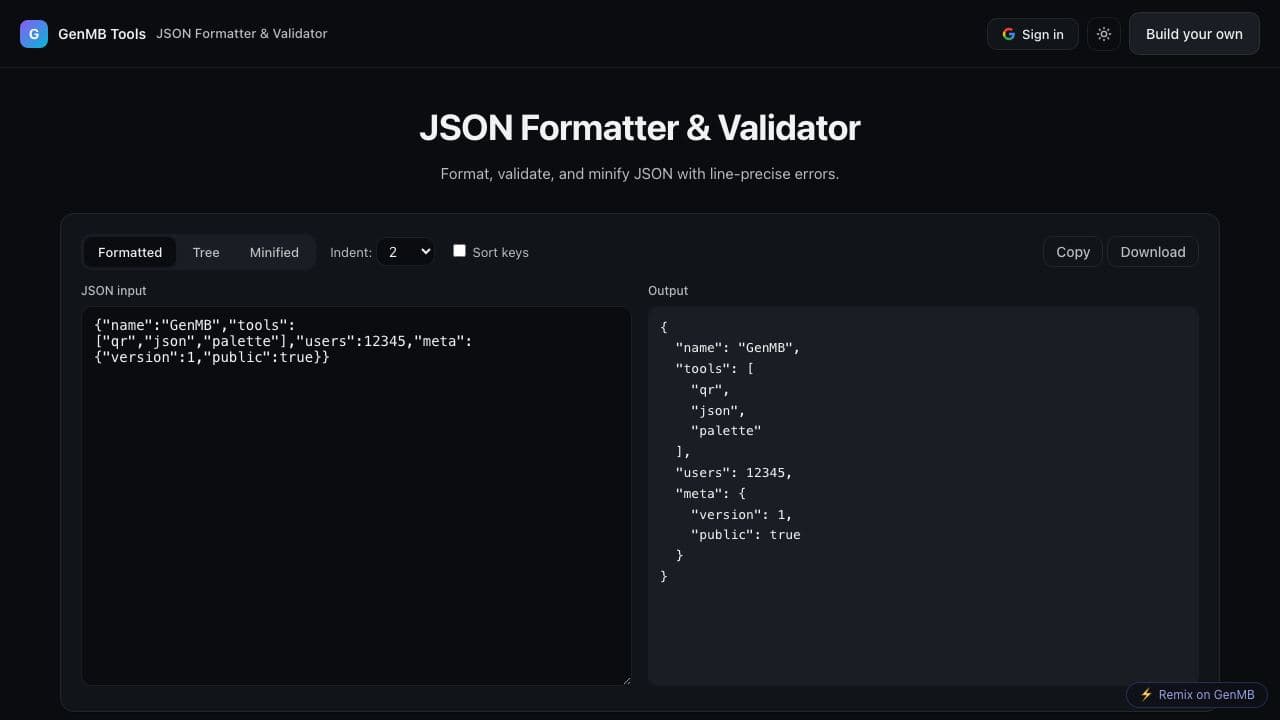This screenshot has height=720, width=1280.
Task: Click the lightning bolt Remix icon
Action: point(1146,695)
